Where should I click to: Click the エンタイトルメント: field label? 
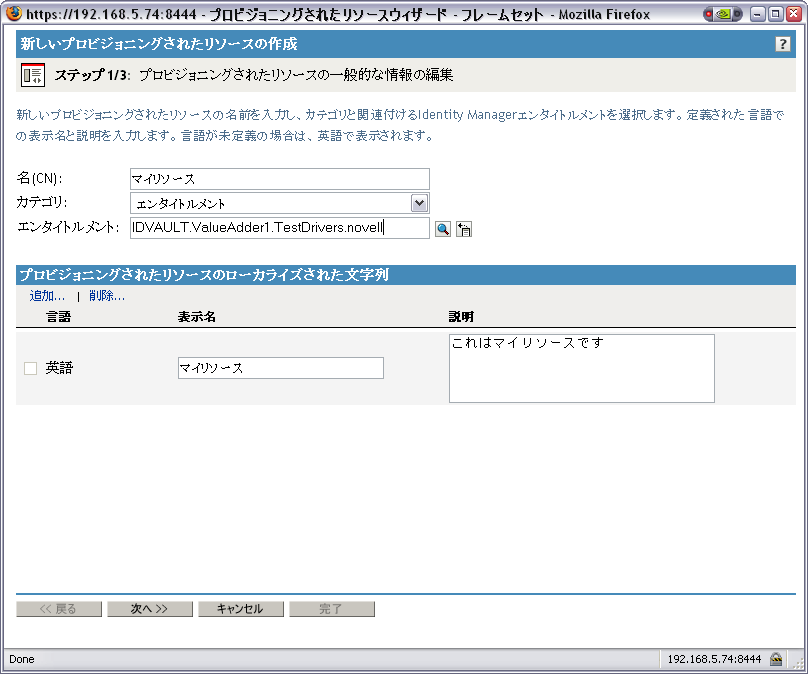point(69,227)
